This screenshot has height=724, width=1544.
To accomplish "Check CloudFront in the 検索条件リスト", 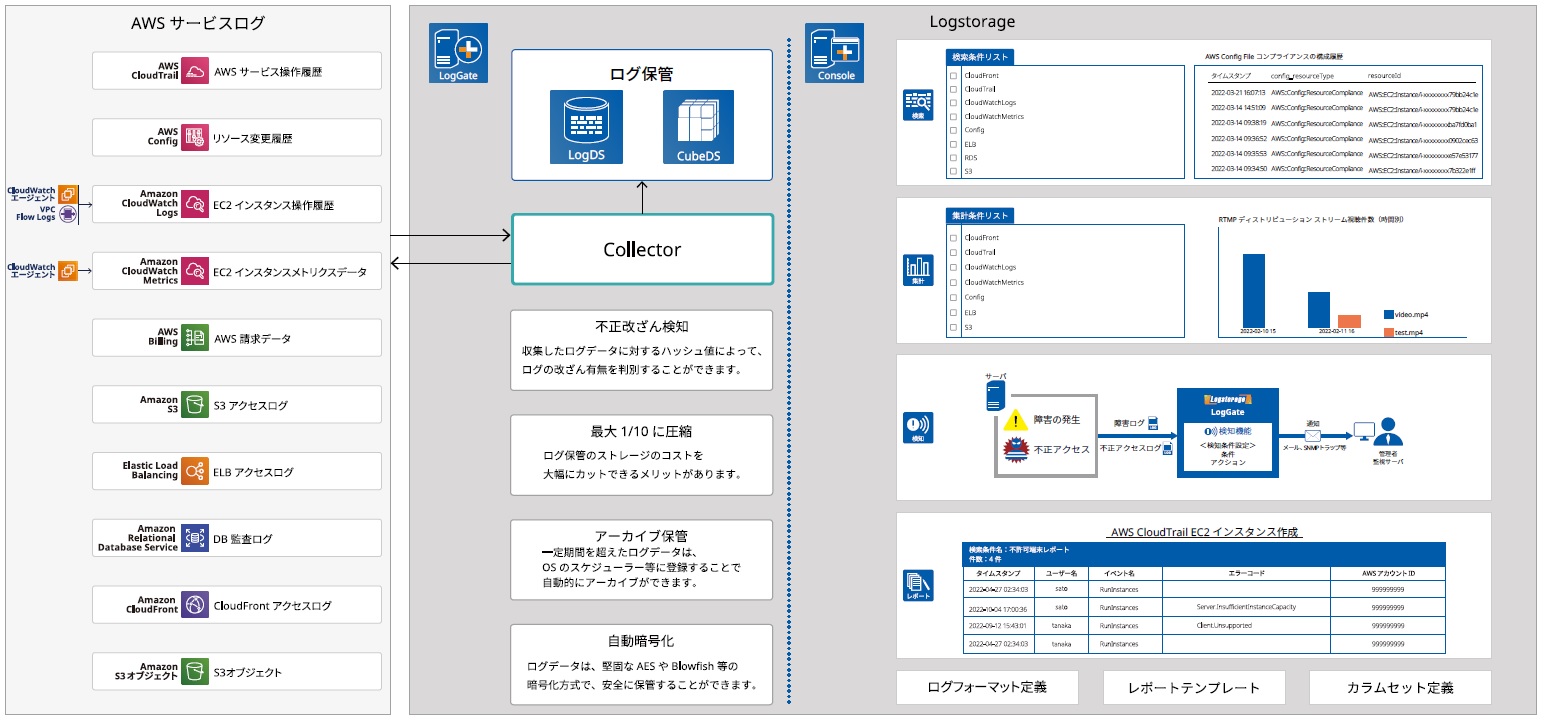I will click(x=953, y=76).
